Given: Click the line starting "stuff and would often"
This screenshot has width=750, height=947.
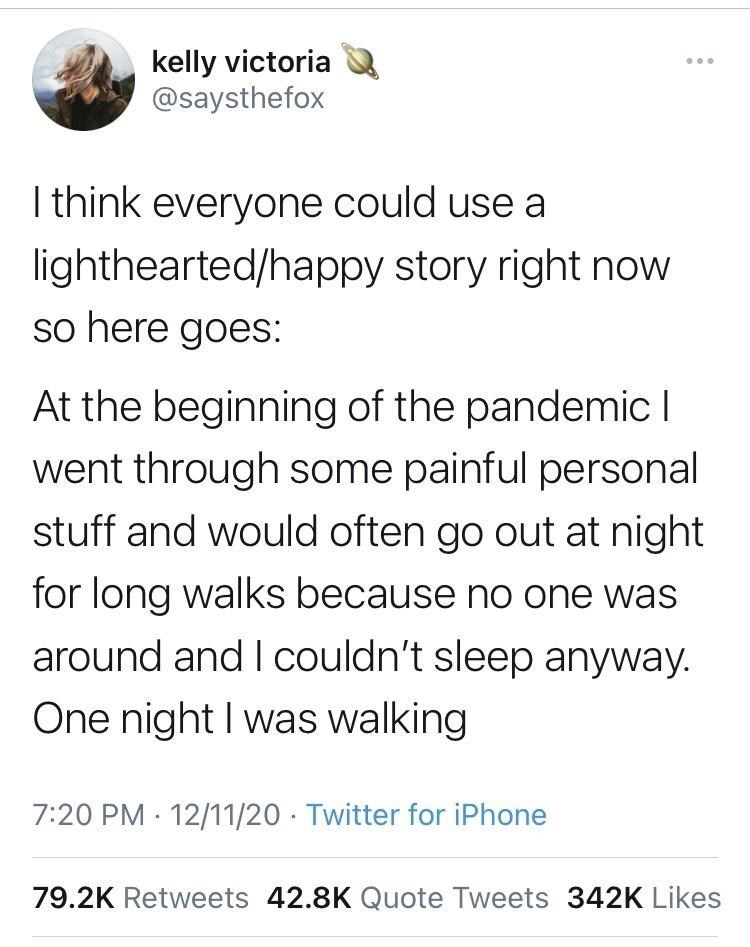Looking at the screenshot, I should 368,531.
